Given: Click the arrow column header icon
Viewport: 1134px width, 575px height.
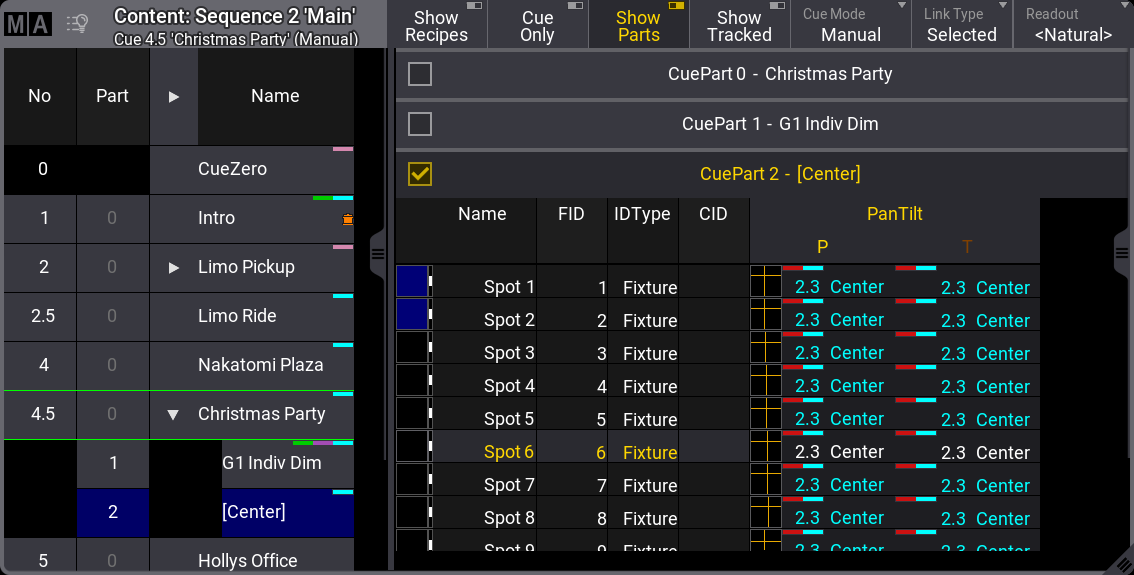Looking at the screenshot, I should coord(173,97).
